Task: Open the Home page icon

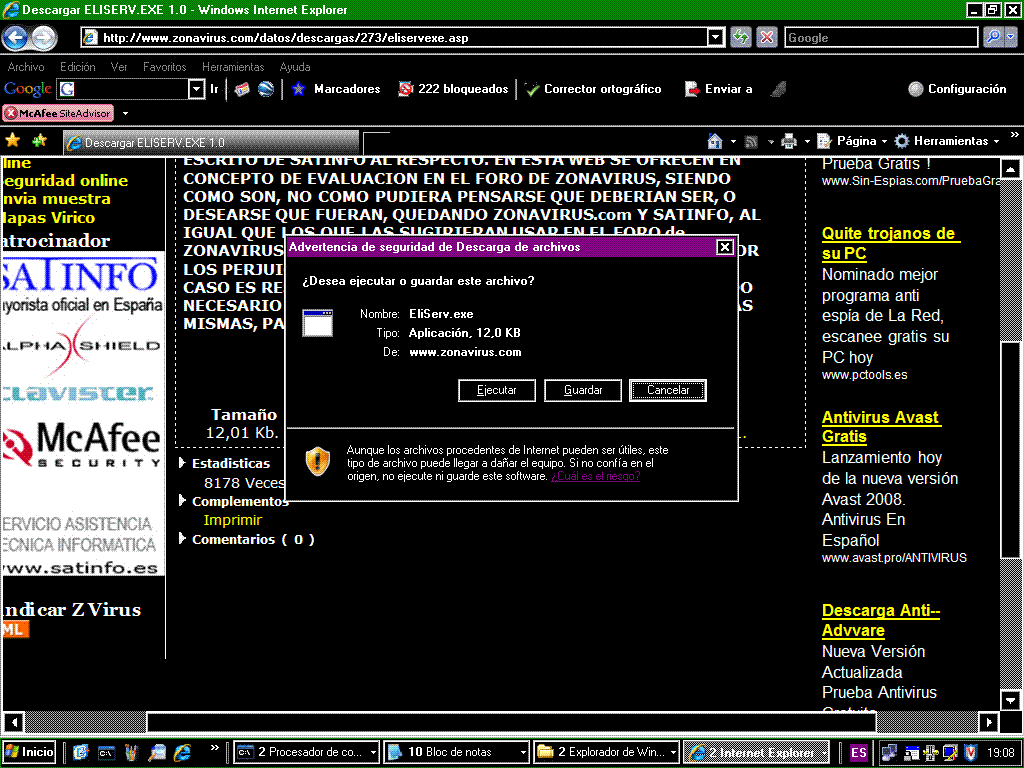Action: 715,141
